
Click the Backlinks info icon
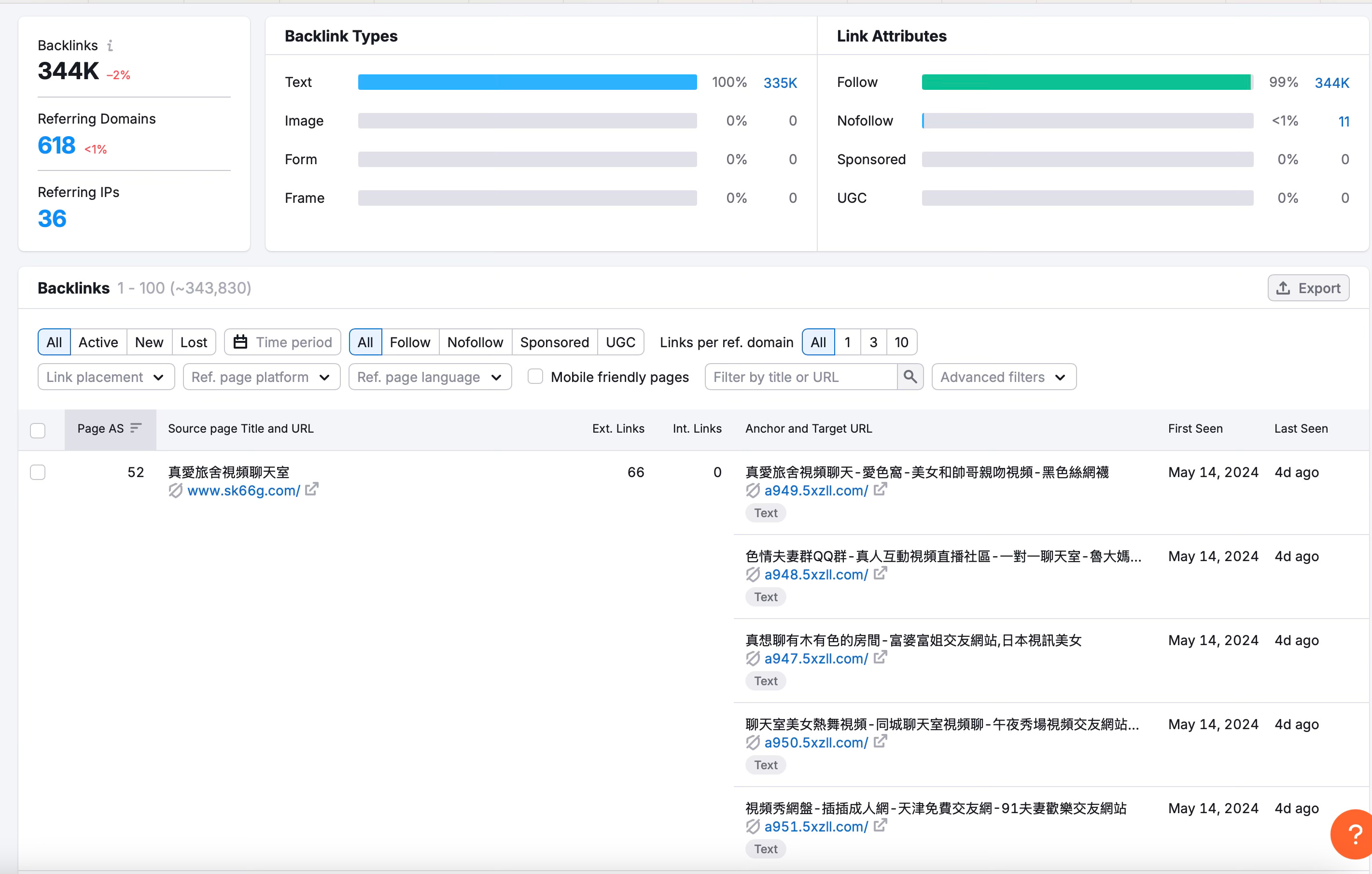[x=110, y=45]
